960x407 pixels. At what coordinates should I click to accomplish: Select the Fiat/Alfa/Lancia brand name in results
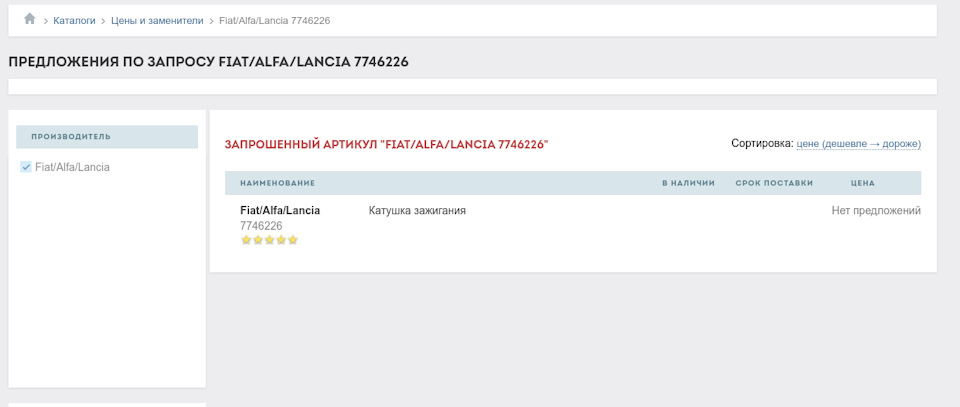280,211
